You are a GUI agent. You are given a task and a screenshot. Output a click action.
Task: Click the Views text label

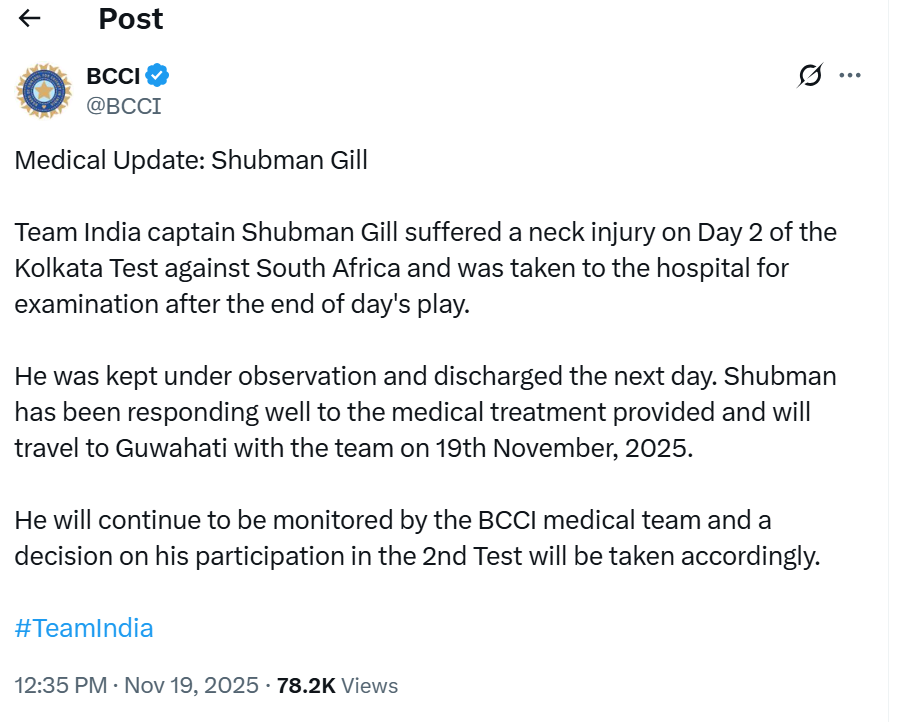[369, 686]
